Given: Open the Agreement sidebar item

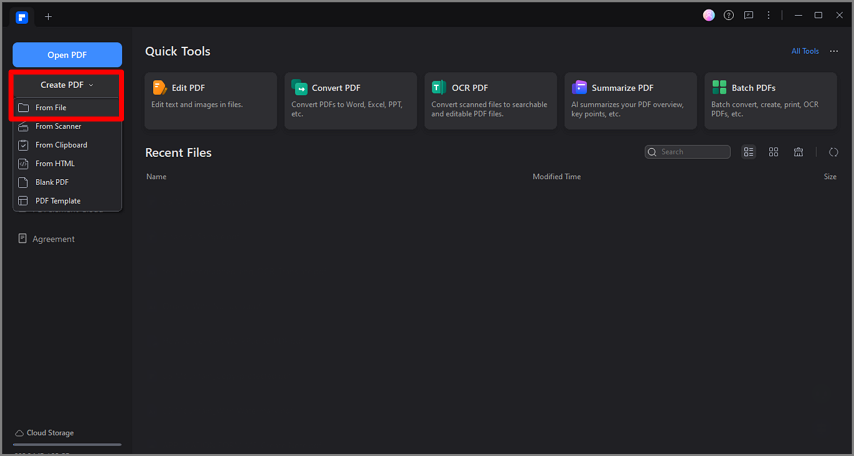Looking at the screenshot, I should coord(46,239).
